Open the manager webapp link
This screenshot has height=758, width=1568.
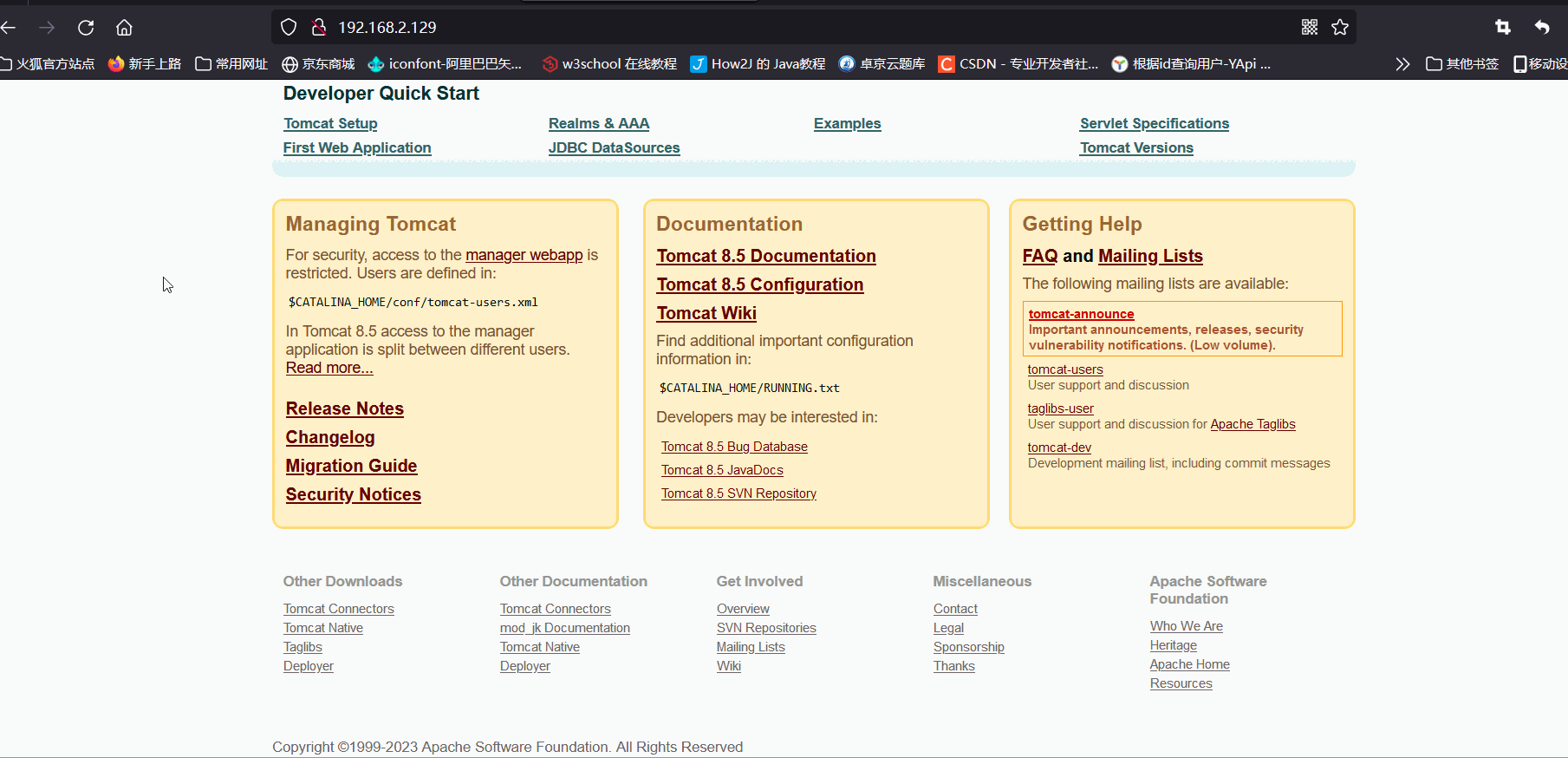pyautogui.click(x=524, y=255)
